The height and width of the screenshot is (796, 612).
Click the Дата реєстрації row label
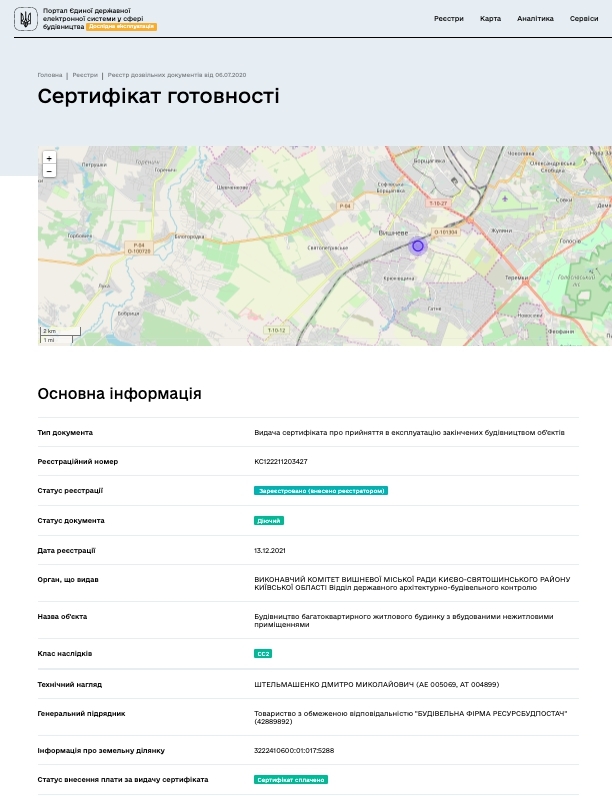pos(66,550)
